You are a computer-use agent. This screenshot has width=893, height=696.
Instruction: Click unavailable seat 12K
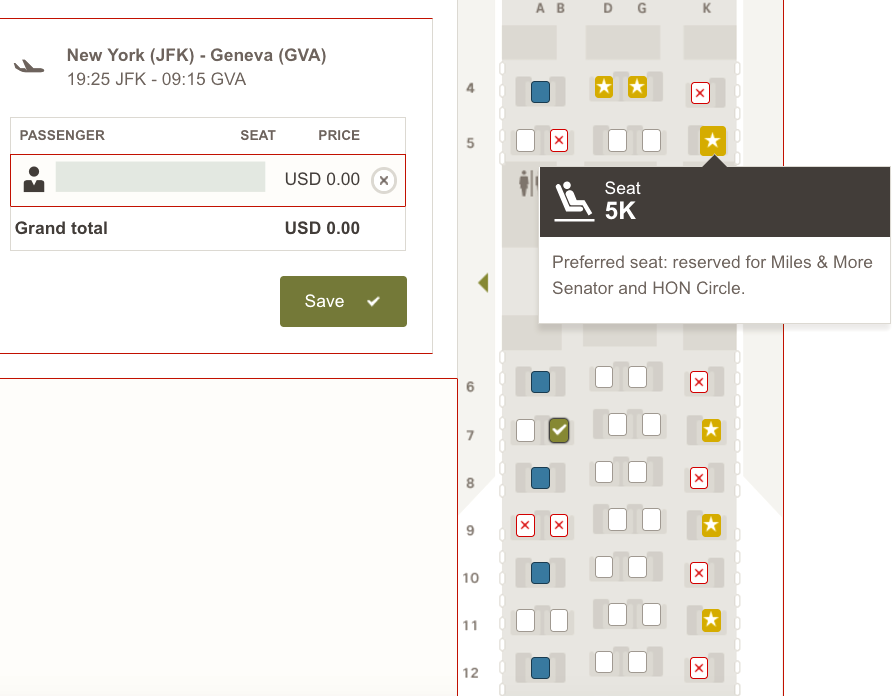click(x=699, y=668)
